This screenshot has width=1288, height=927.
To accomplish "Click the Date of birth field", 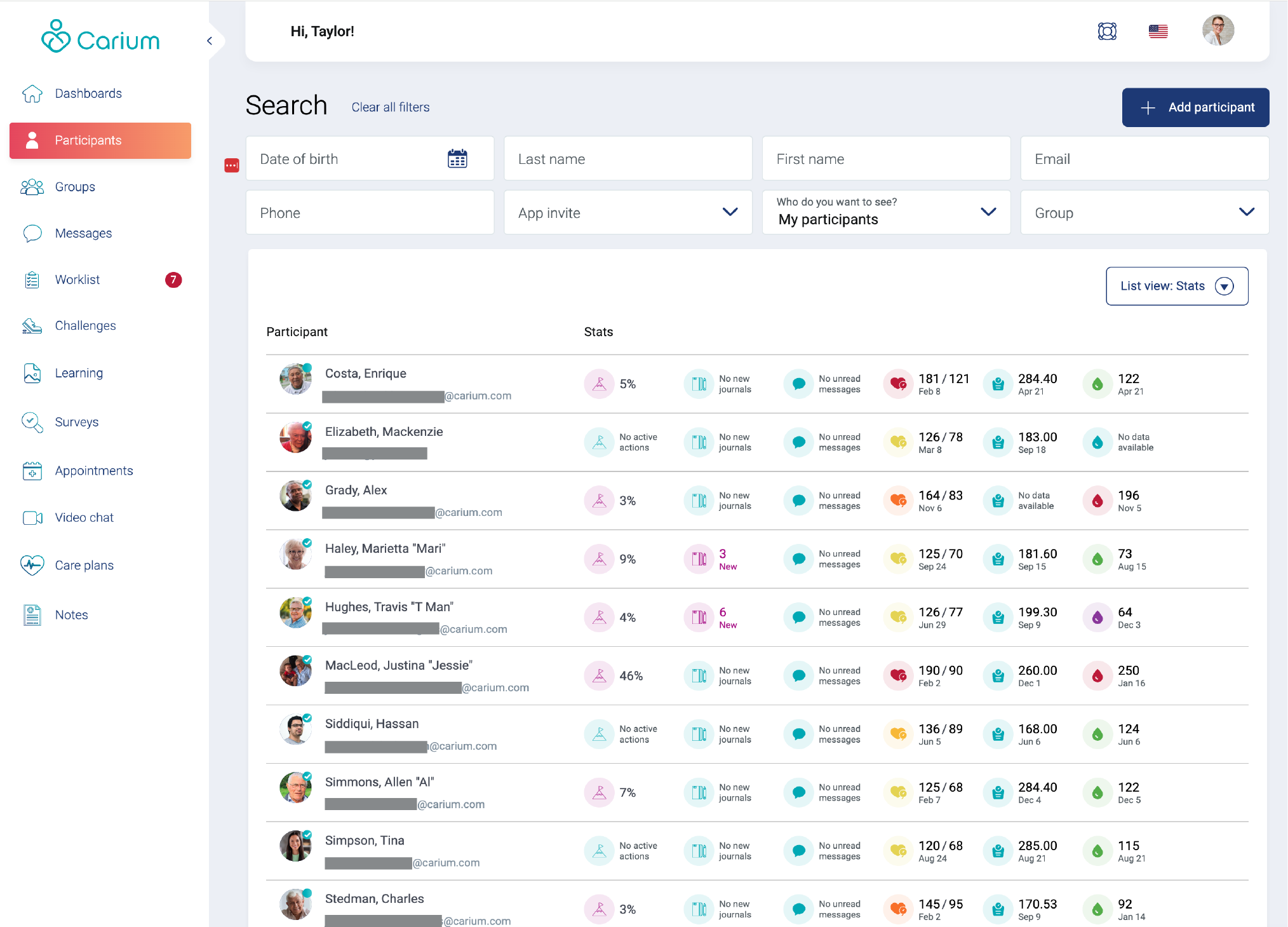I will (370, 159).
